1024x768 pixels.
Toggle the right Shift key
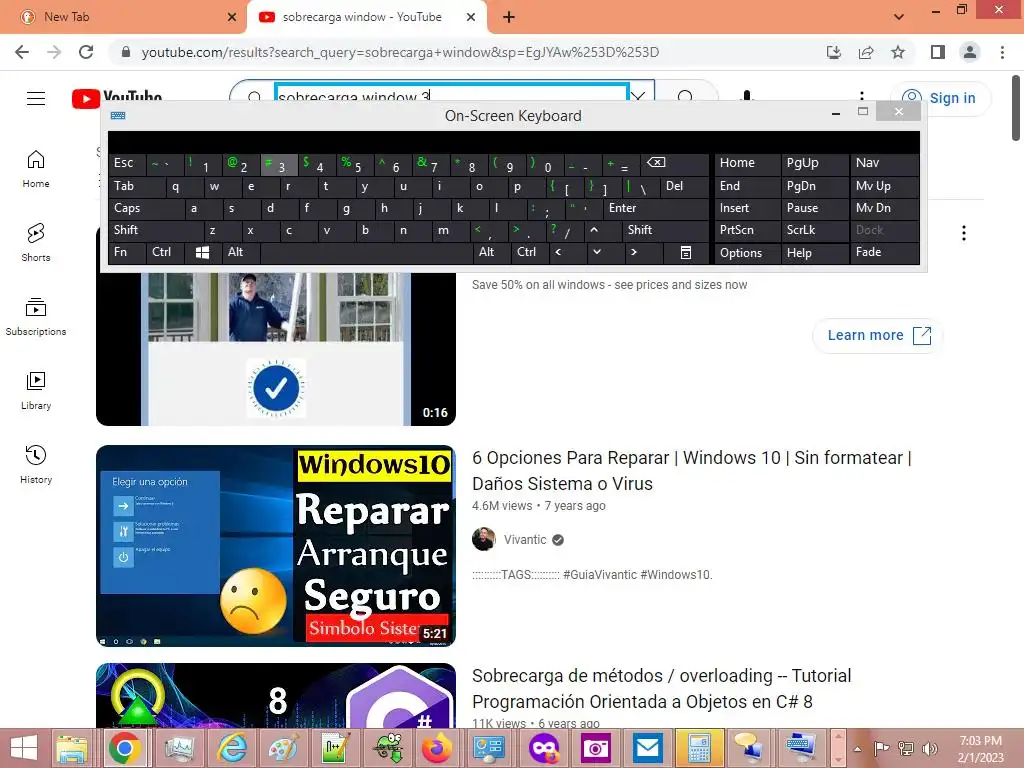(x=665, y=230)
